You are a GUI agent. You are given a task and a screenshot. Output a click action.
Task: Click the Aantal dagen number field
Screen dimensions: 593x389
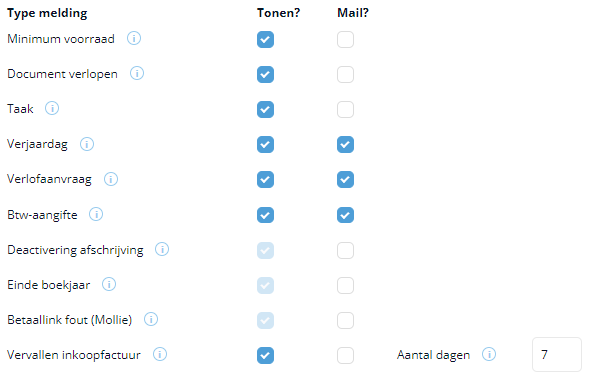tap(557, 355)
